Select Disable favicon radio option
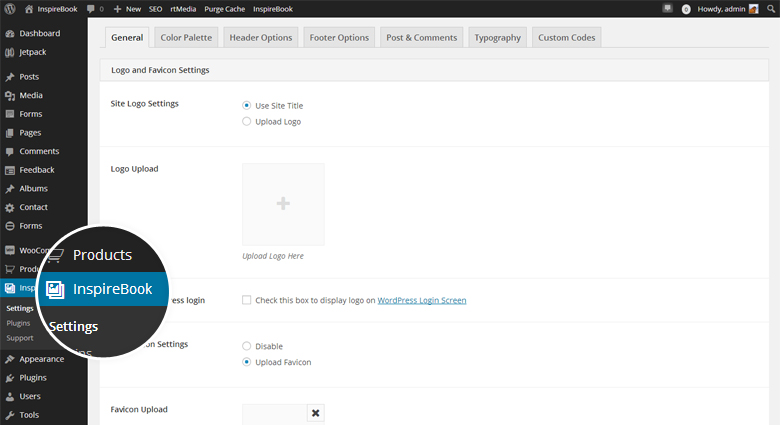The height and width of the screenshot is (425, 780). coord(246,346)
